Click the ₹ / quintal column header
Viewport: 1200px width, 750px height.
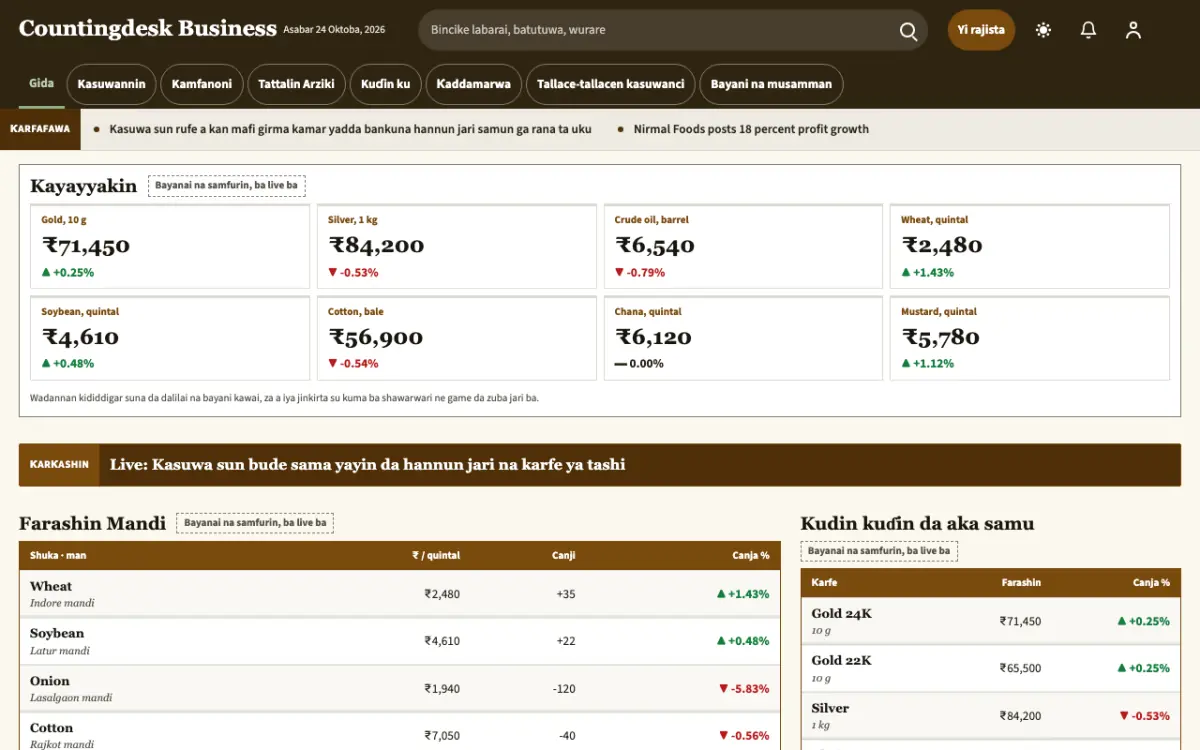click(x=436, y=555)
